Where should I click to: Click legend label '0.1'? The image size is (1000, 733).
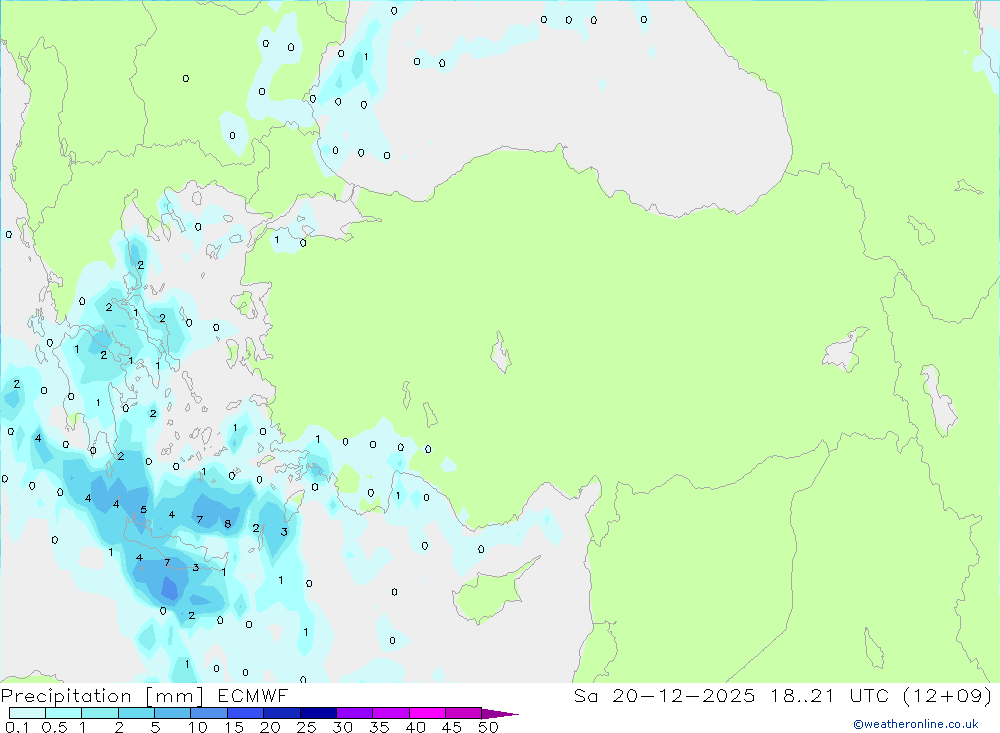coord(17,727)
